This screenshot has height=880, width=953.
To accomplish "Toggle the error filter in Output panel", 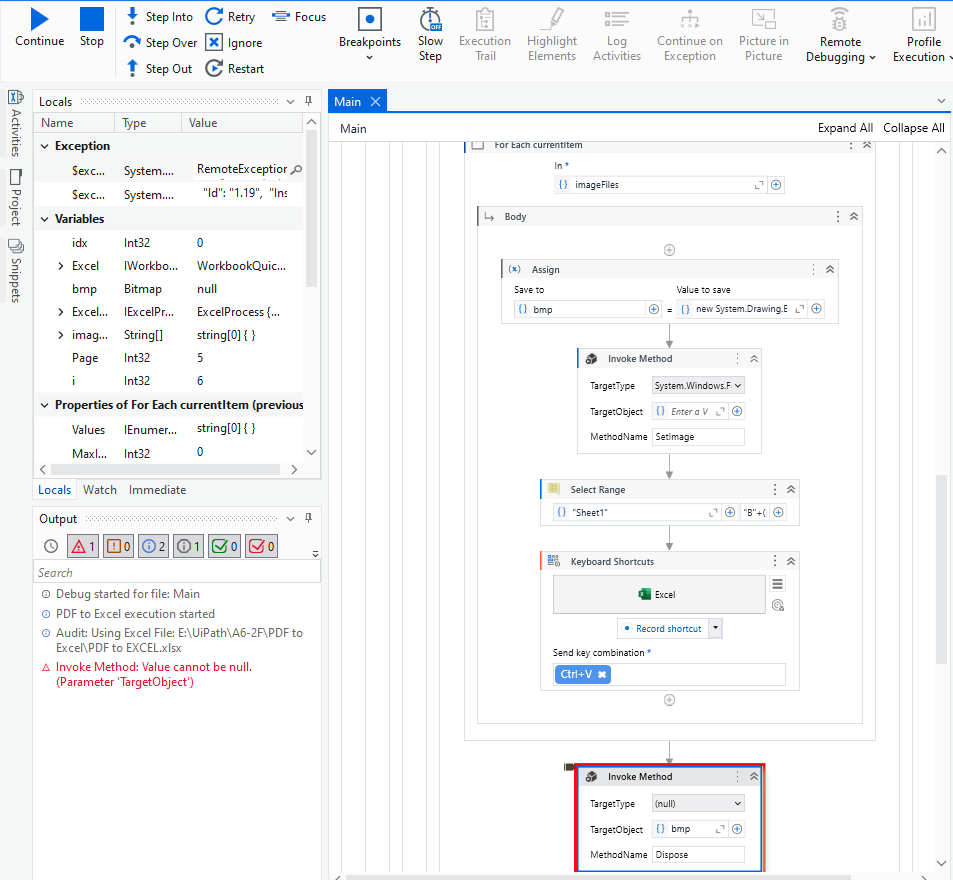I will (x=83, y=546).
